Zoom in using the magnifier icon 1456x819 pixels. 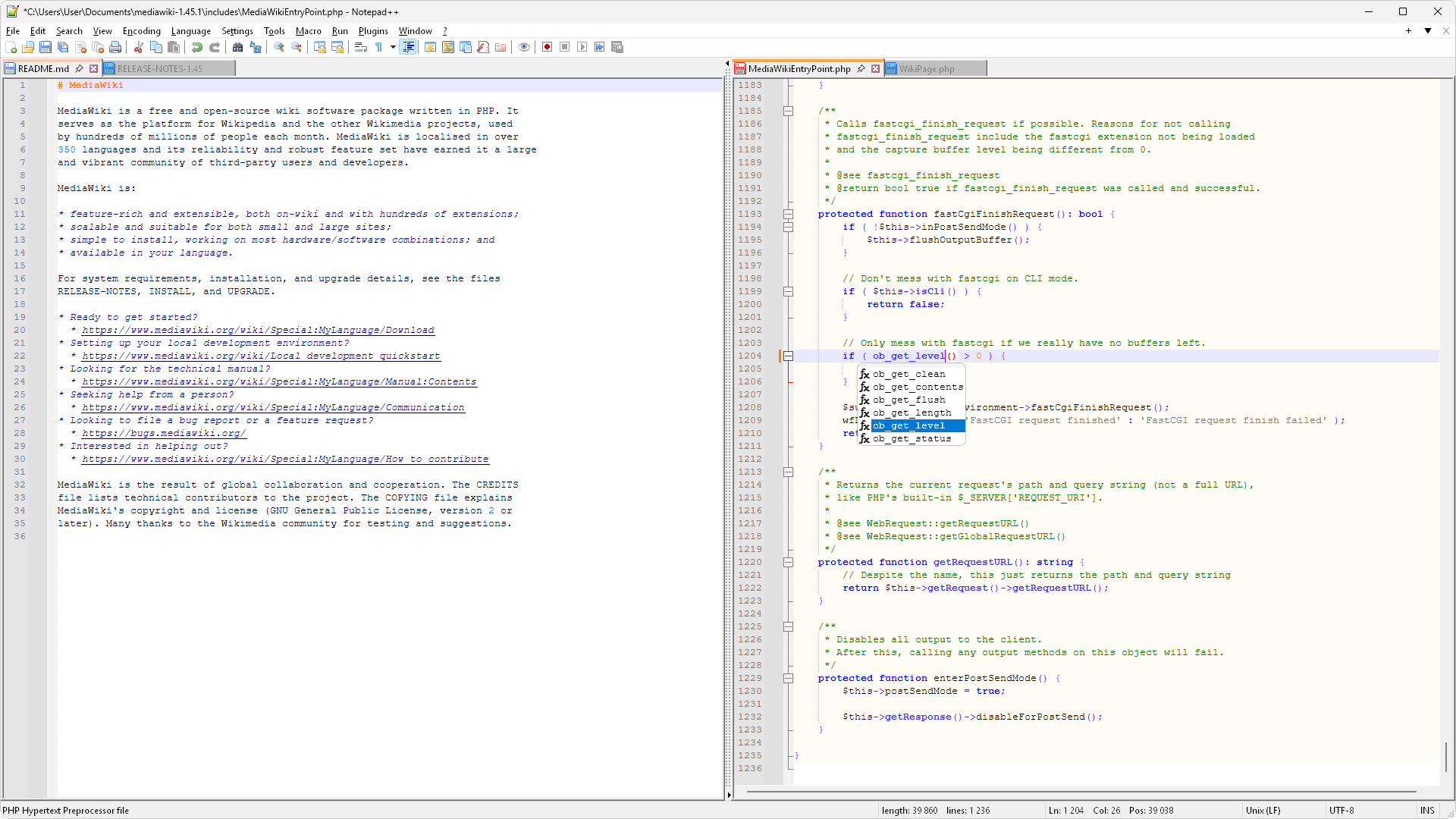pos(278,47)
